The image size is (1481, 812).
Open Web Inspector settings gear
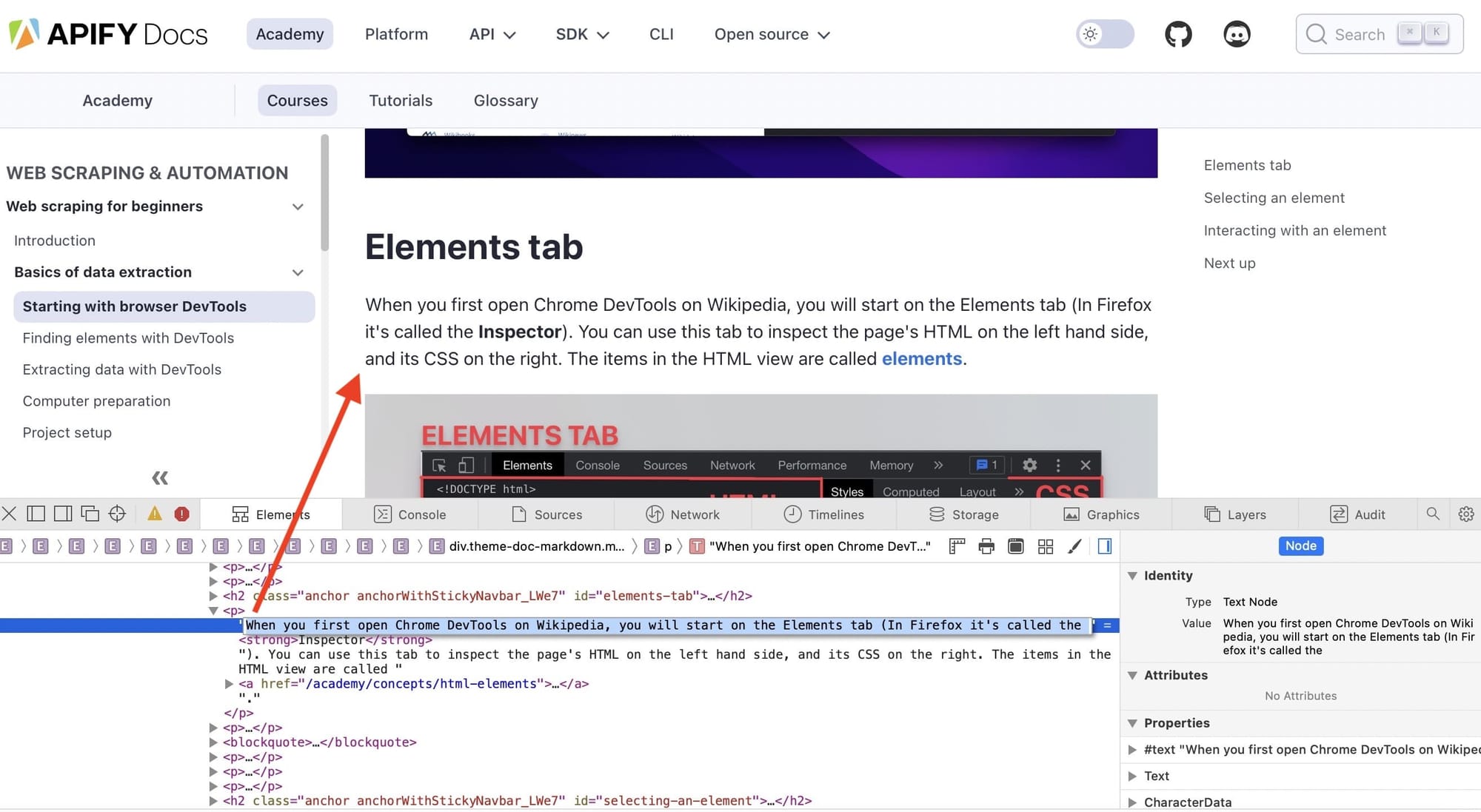[x=1466, y=514]
